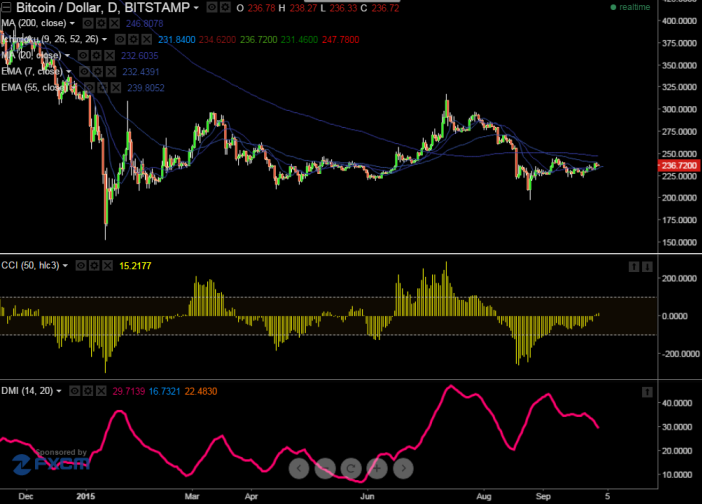This screenshot has width=702, height=504.
Task: Collapse the legend using top-left minus icon
Action: point(6,7)
